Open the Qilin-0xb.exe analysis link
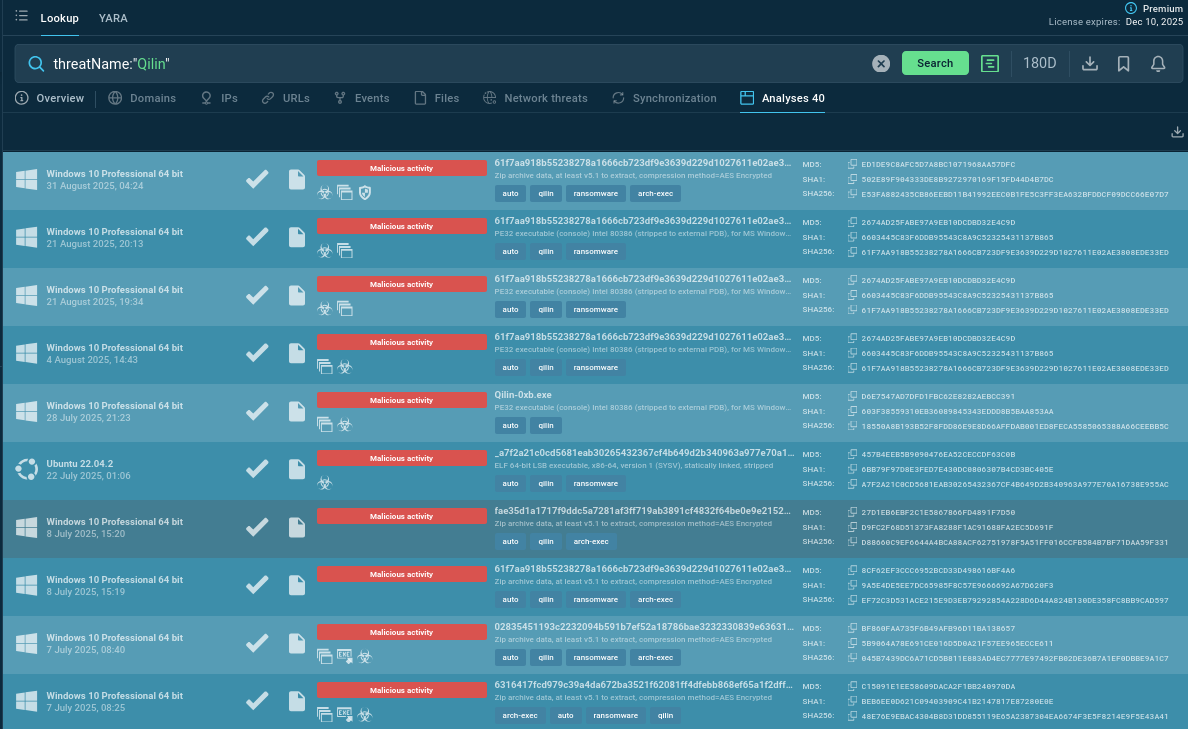 [523, 394]
